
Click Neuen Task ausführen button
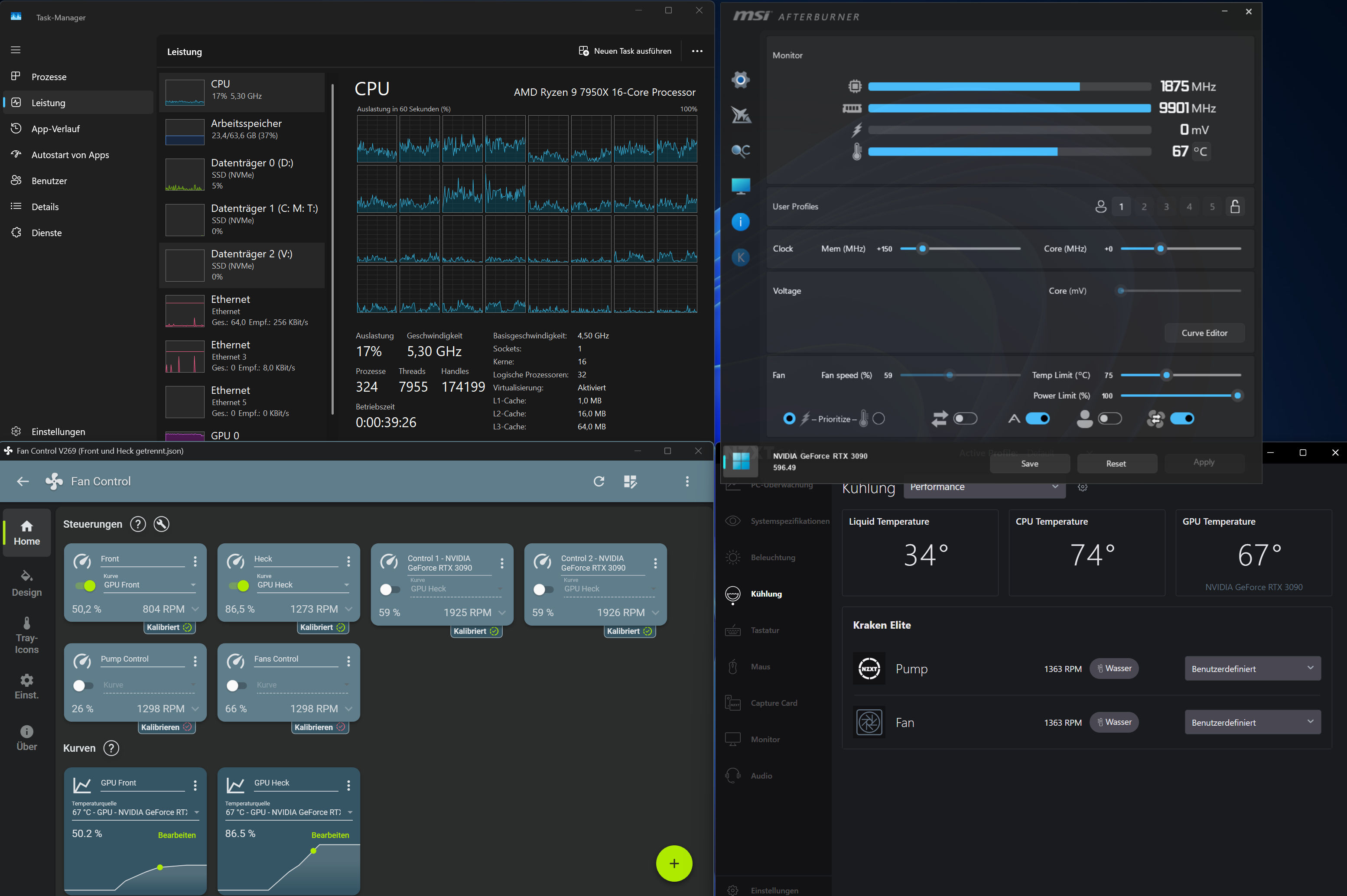[x=625, y=51]
